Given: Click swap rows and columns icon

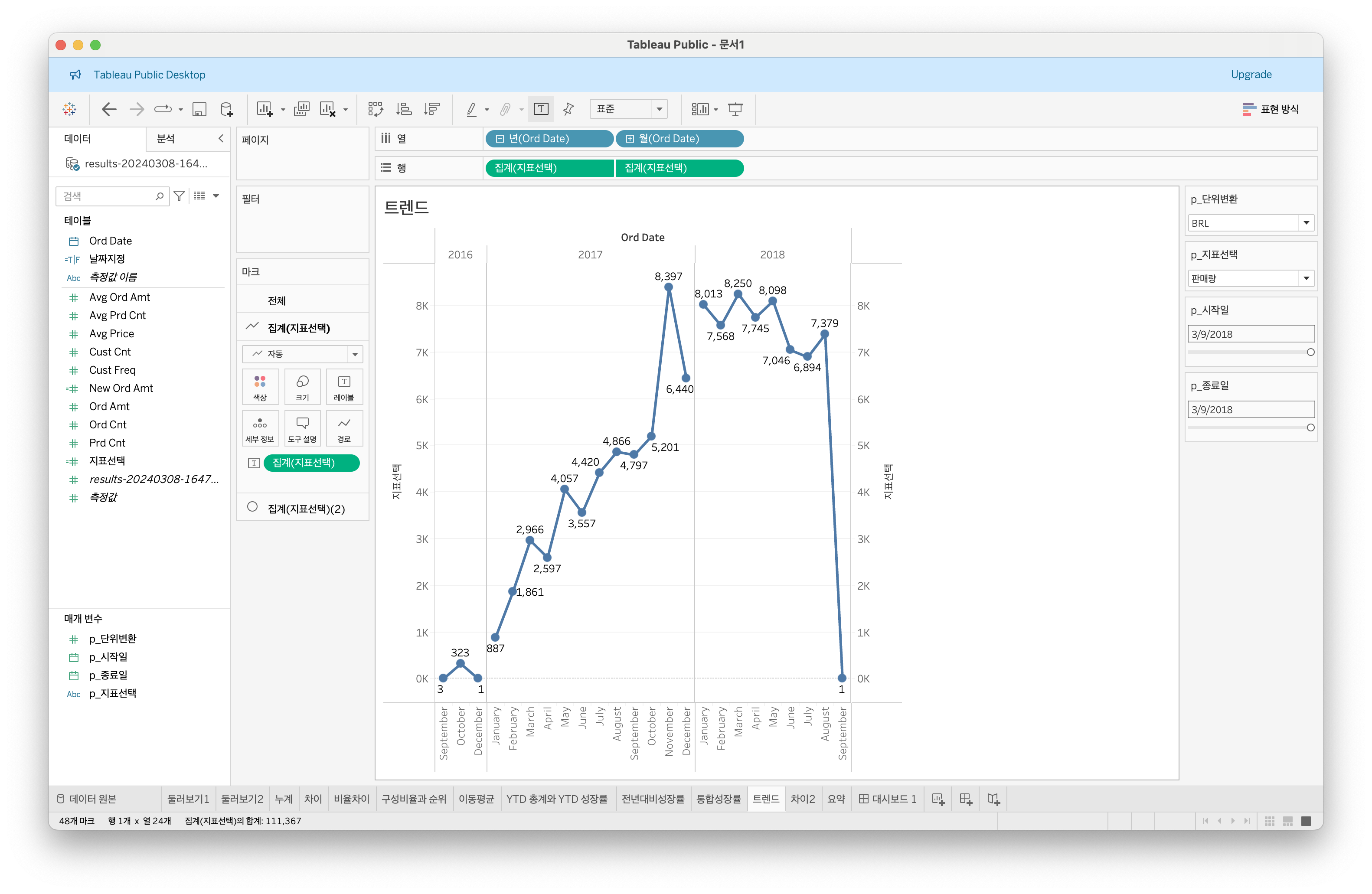Looking at the screenshot, I should (375, 109).
